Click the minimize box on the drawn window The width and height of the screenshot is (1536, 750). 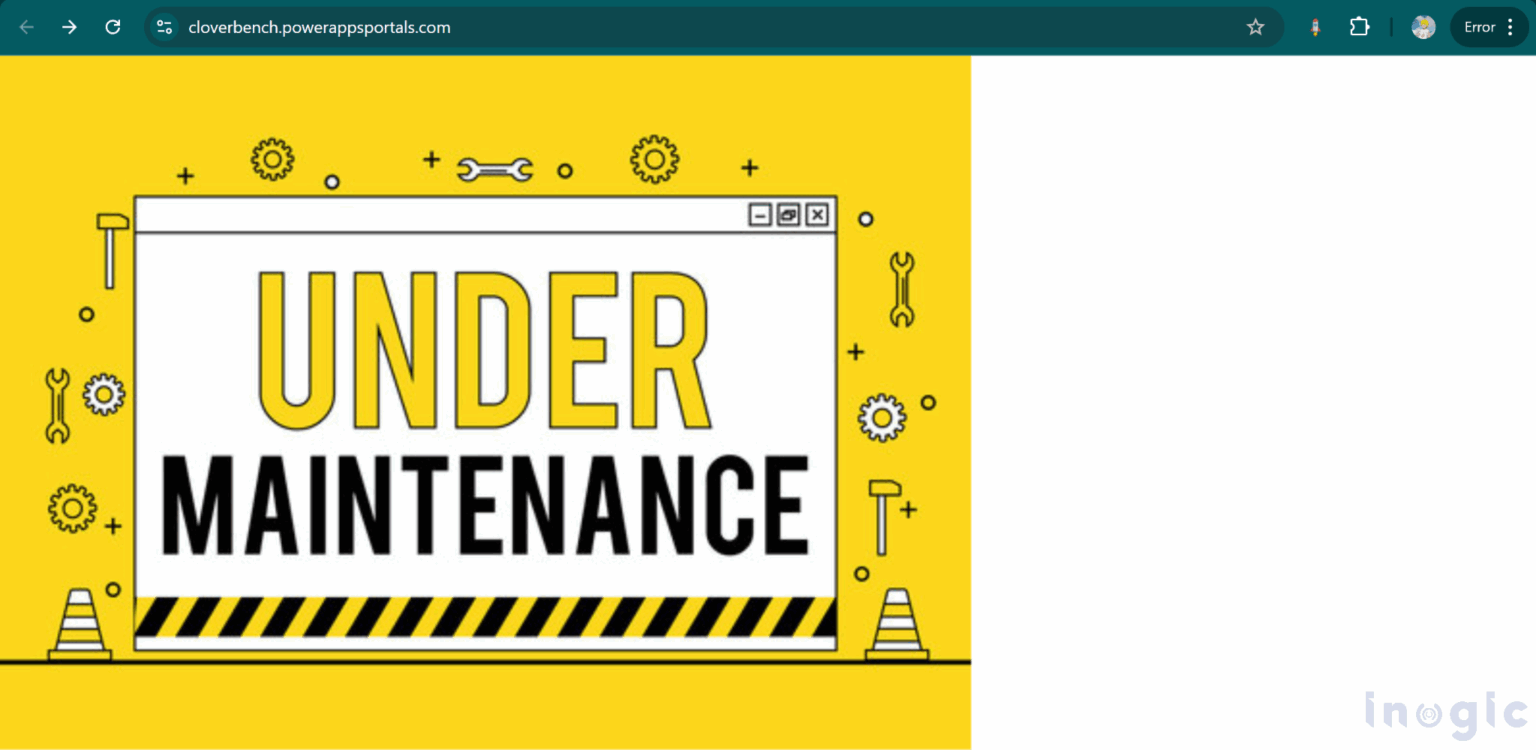click(x=761, y=215)
